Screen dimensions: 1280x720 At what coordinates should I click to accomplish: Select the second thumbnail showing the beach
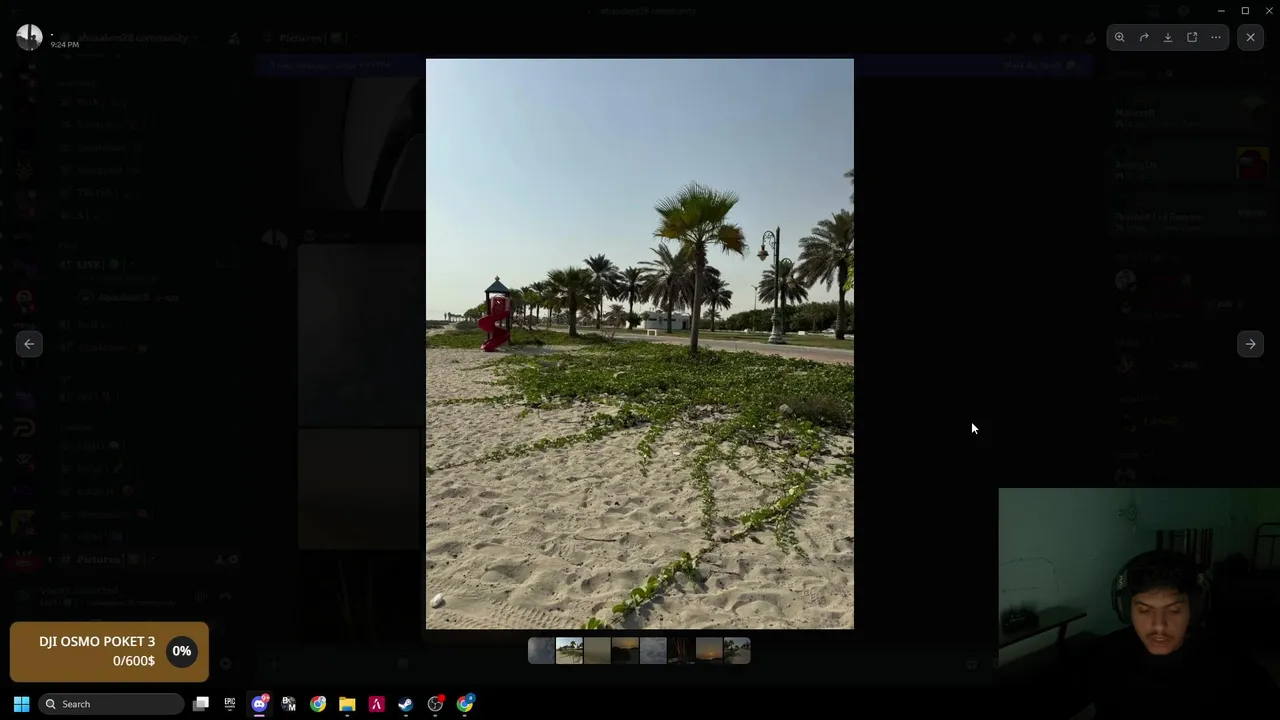pos(569,651)
